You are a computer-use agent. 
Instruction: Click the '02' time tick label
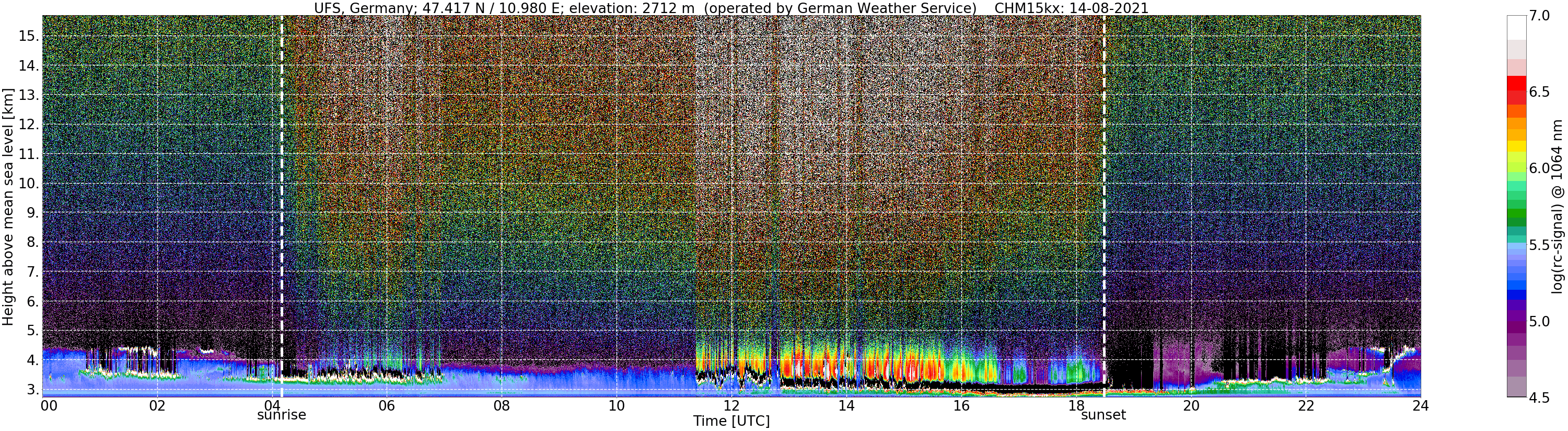pyautogui.click(x=157, y=405)
